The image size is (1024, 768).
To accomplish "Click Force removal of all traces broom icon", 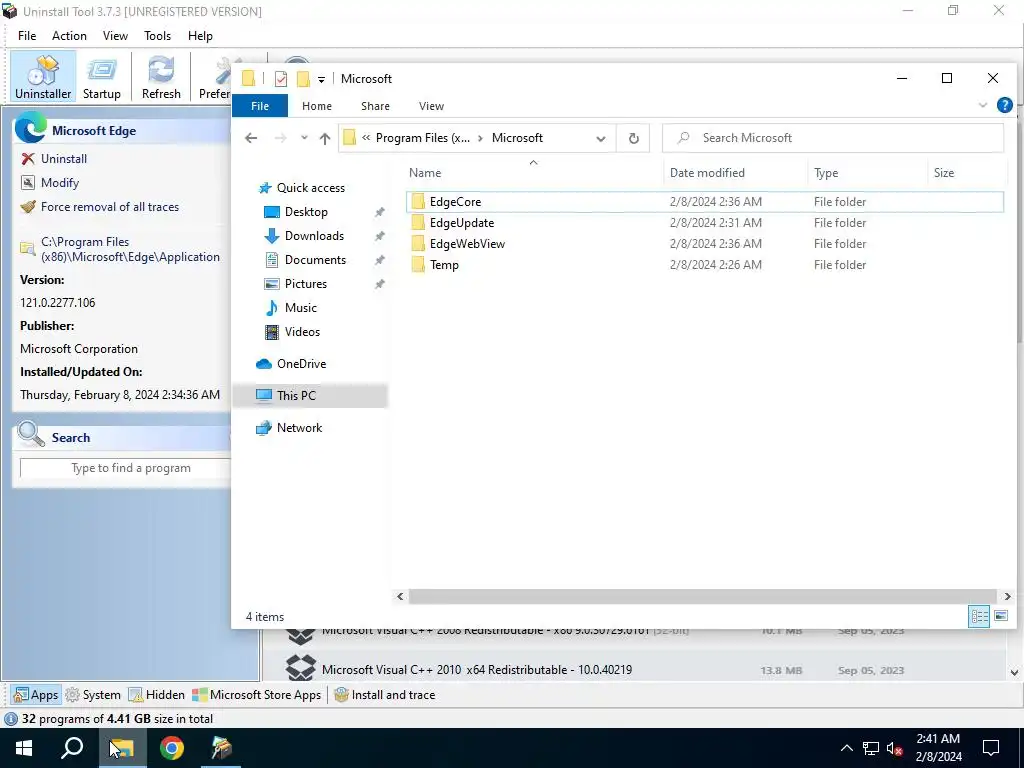I will pyautogui.click(x=27, y=207).
